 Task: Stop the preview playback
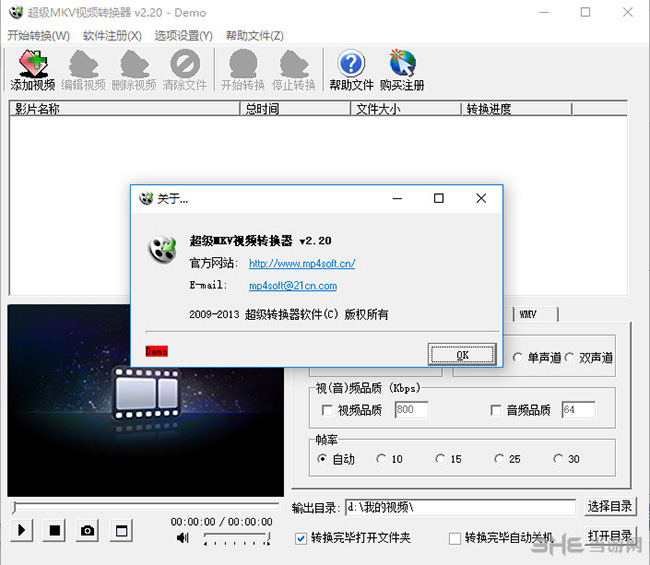coord(55,530)
